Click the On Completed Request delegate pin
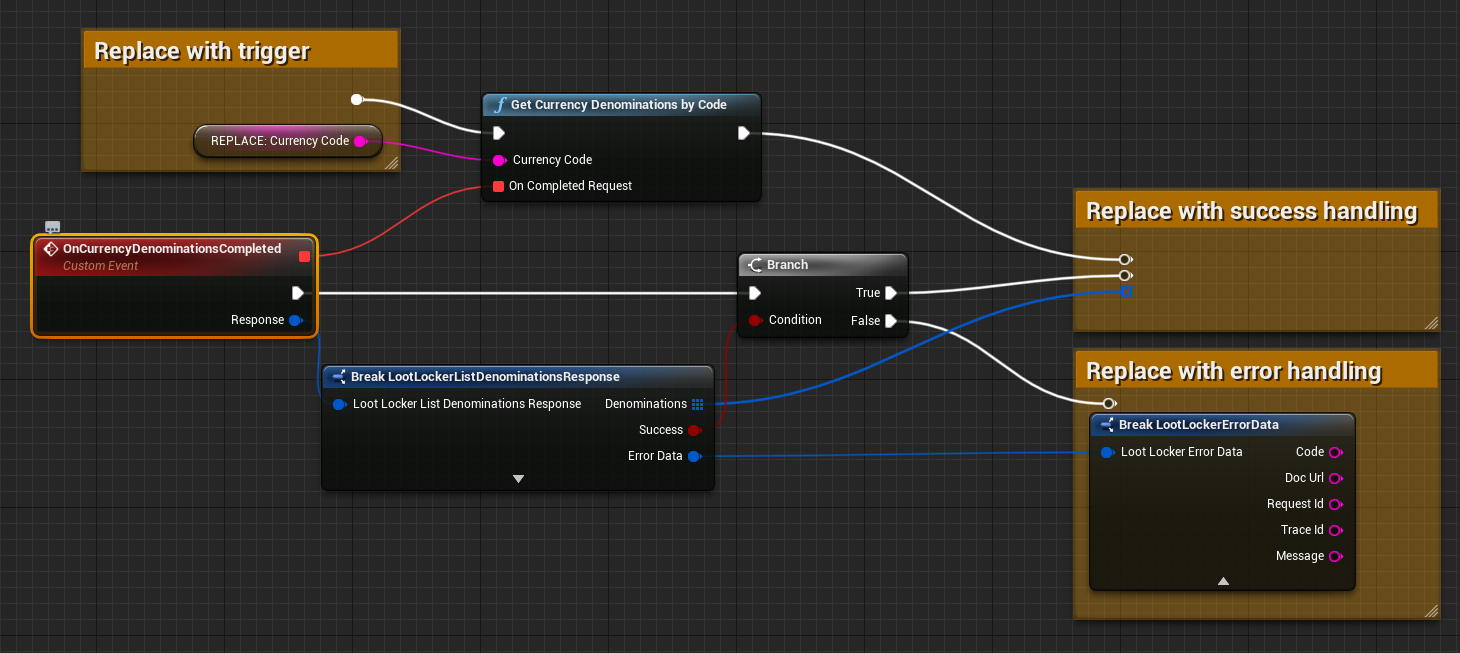1460x653 pixels. click(498, 186)
